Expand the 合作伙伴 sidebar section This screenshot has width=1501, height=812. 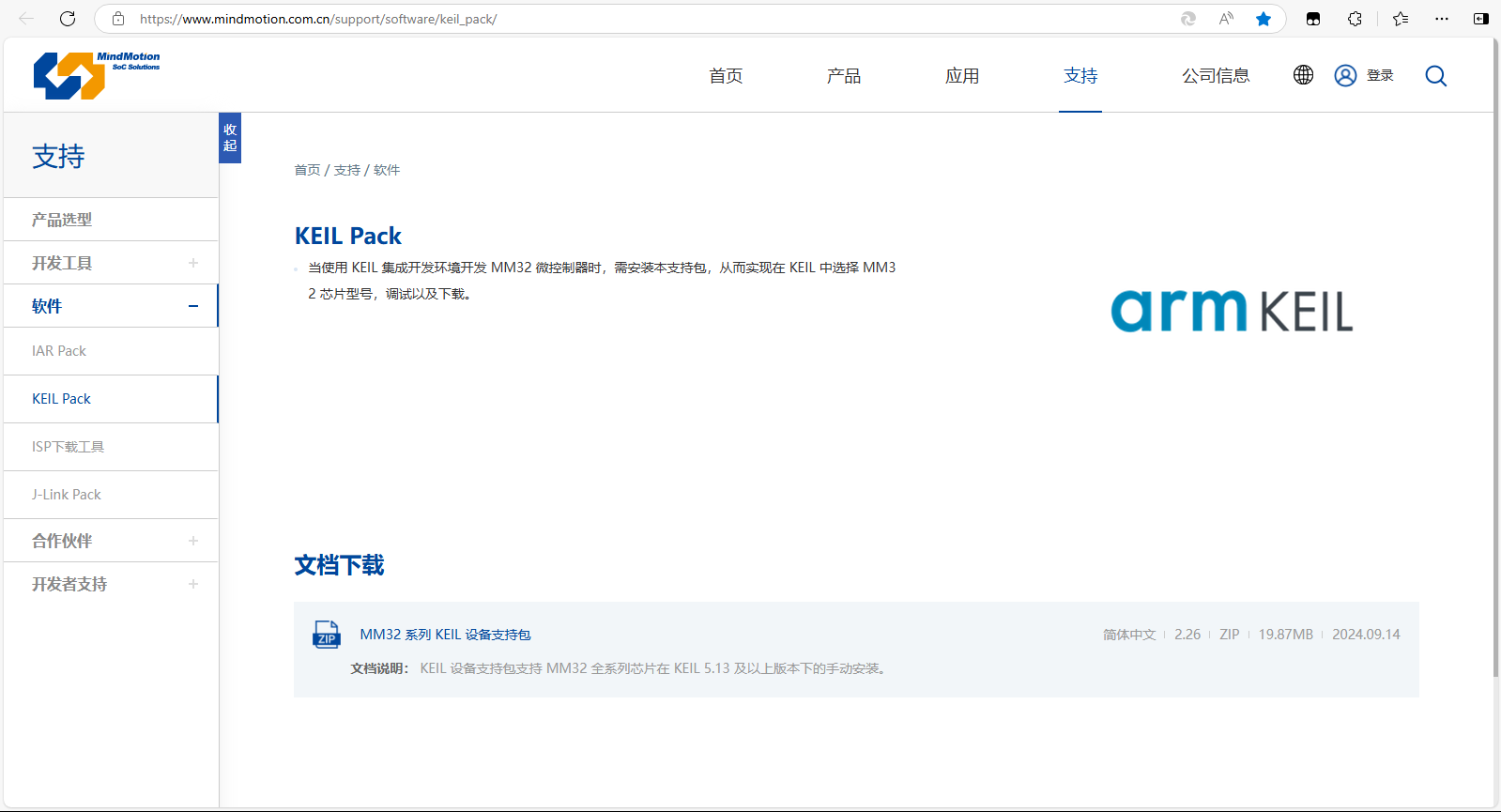[x=193, y=541]
